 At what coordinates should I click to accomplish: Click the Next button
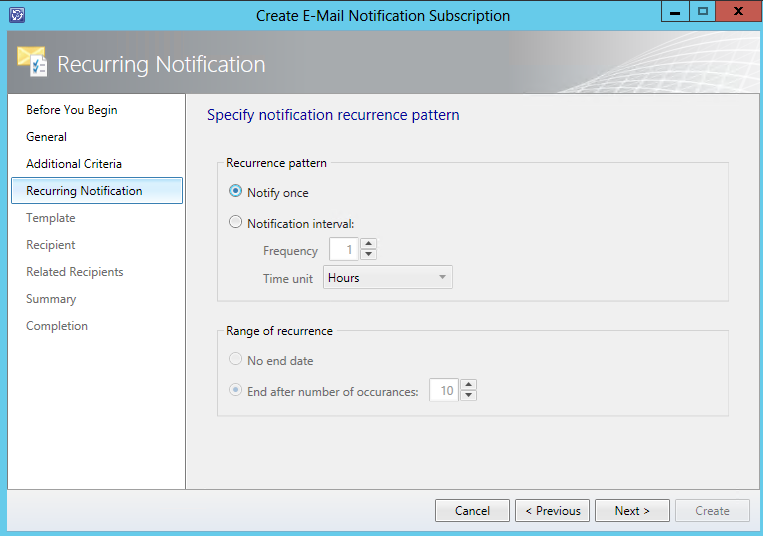tap(632, 511)
